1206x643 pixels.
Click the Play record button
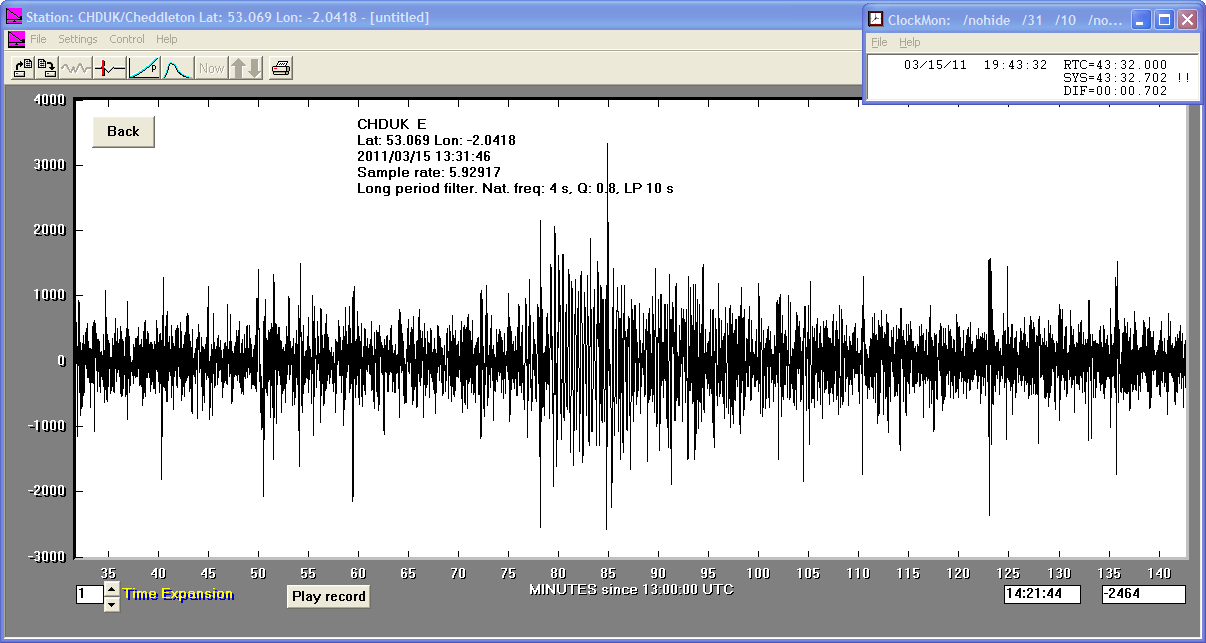328,596
